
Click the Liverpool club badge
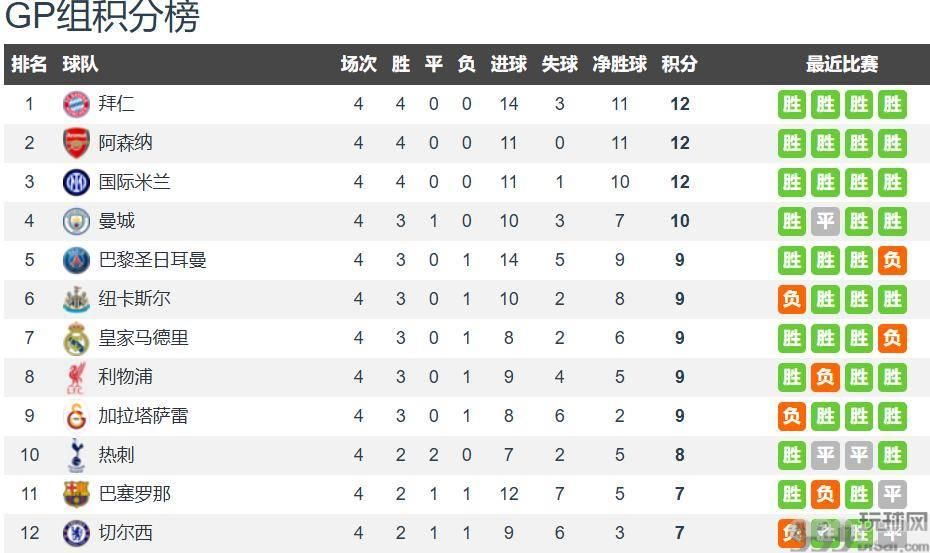coord(76,377)
